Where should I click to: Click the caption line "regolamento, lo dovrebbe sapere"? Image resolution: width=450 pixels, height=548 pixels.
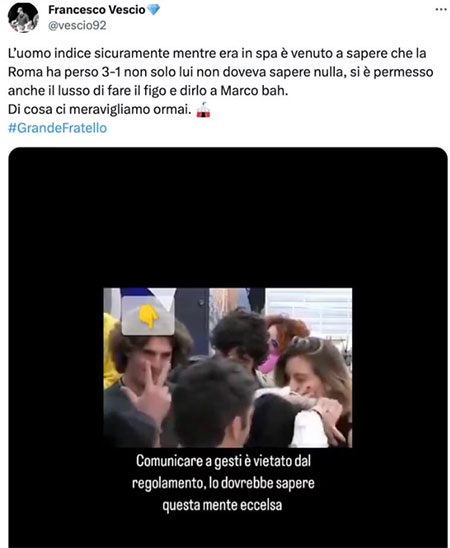pos(223,483)
